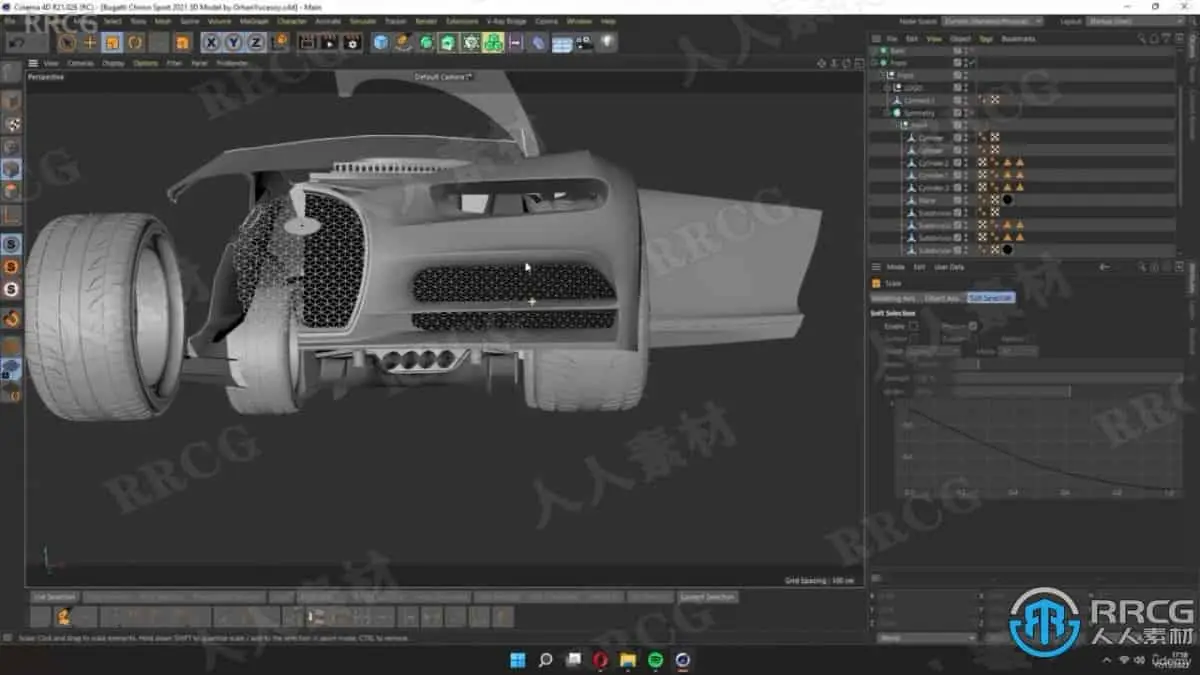Switch to the Modeling Axis tab
1200x675 pixels.
[x=894, y=298]
